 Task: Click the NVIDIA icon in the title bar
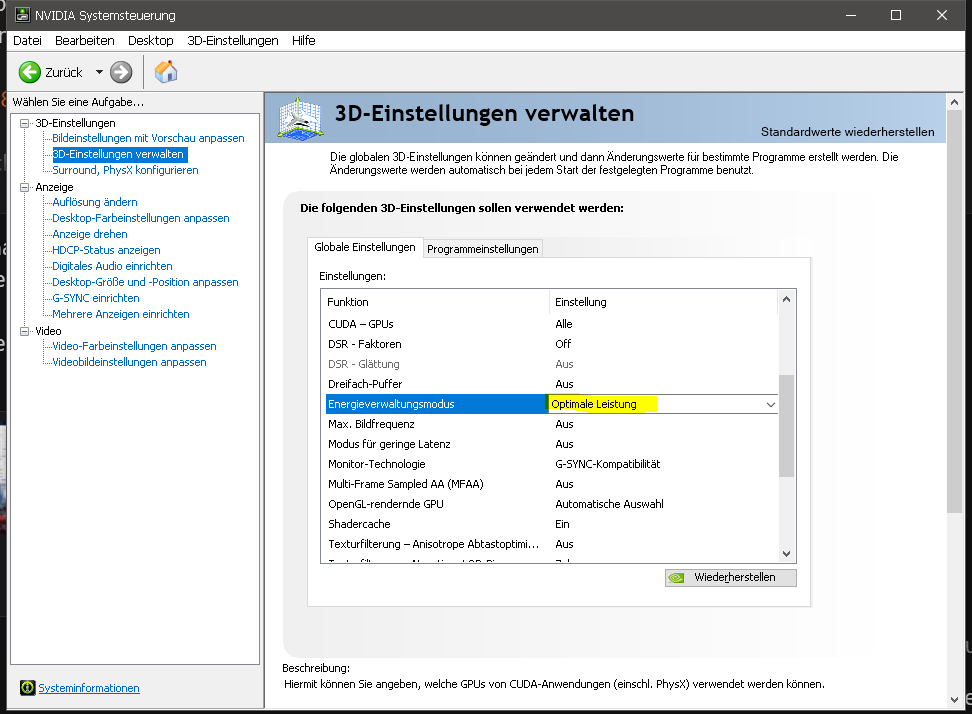[x=22, y=15]
